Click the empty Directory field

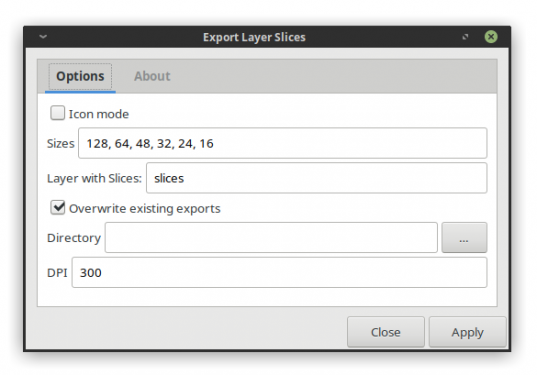[x=271, y=237]
